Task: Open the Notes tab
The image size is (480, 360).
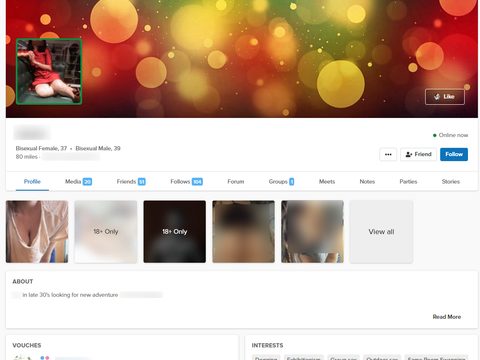Action: [x=367, y=182]
